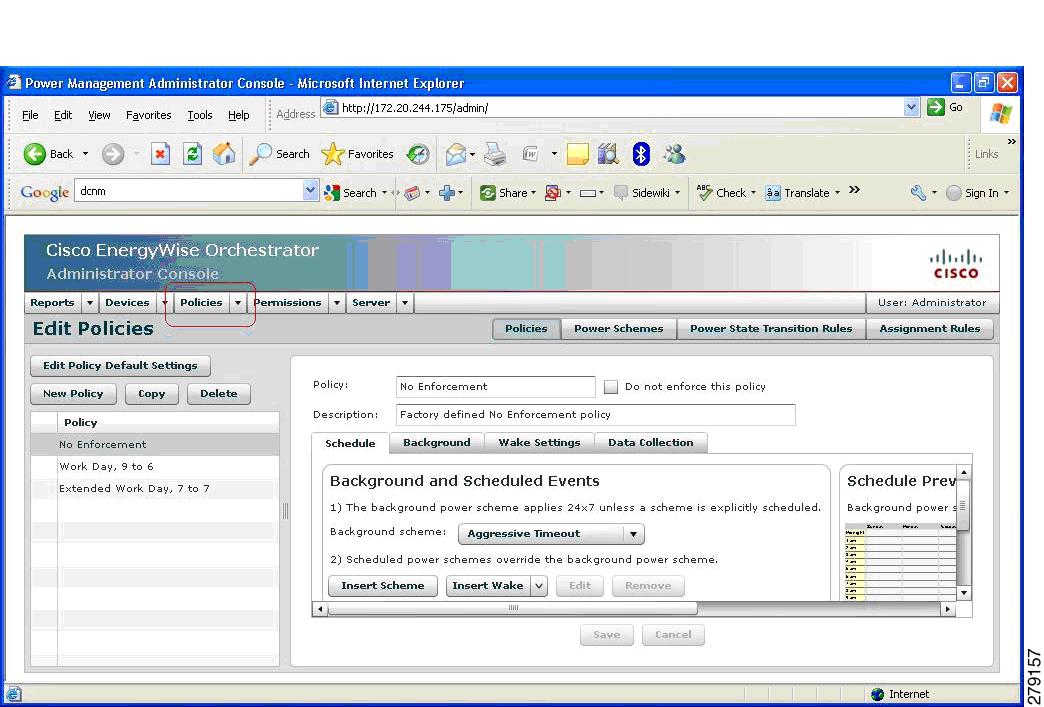Open the Google search box dropdown
Screen dimensions: 1044x707
pyautogui.click(x=310, y=191)
